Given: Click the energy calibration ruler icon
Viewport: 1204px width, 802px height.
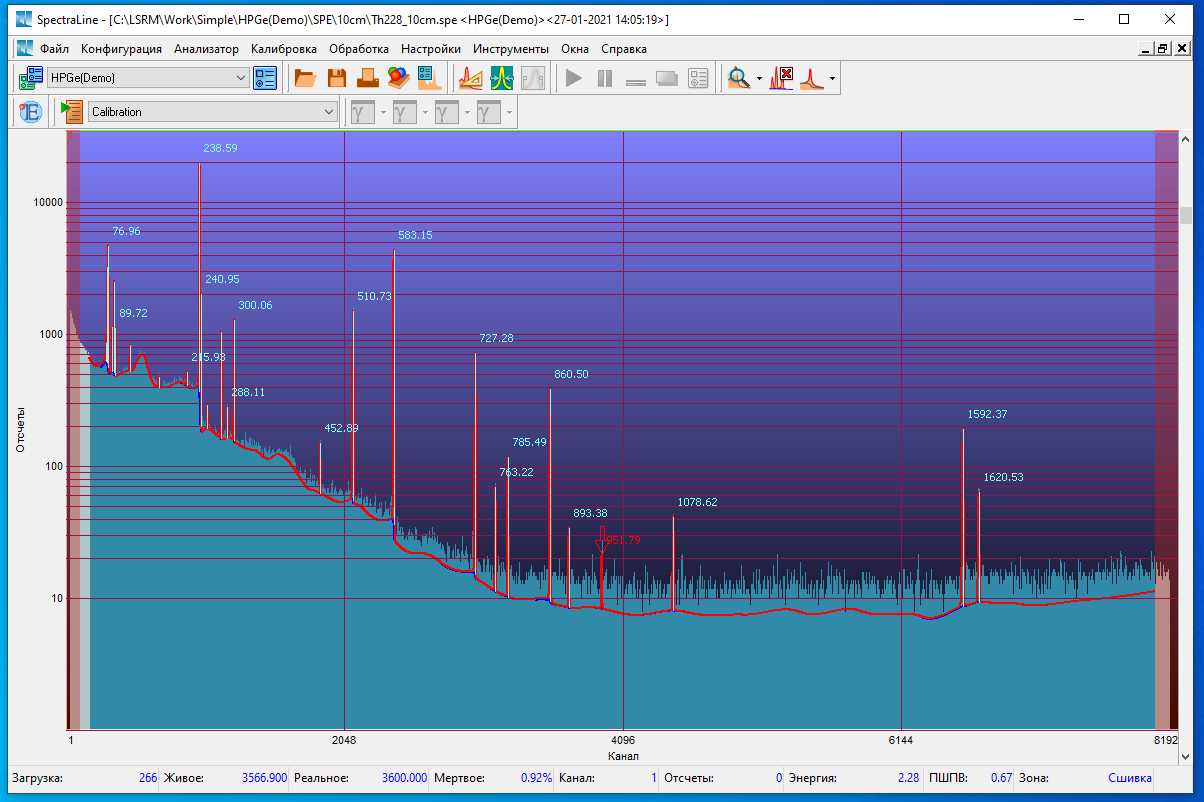Looking at the screenshot, I should tap(470, 78).
